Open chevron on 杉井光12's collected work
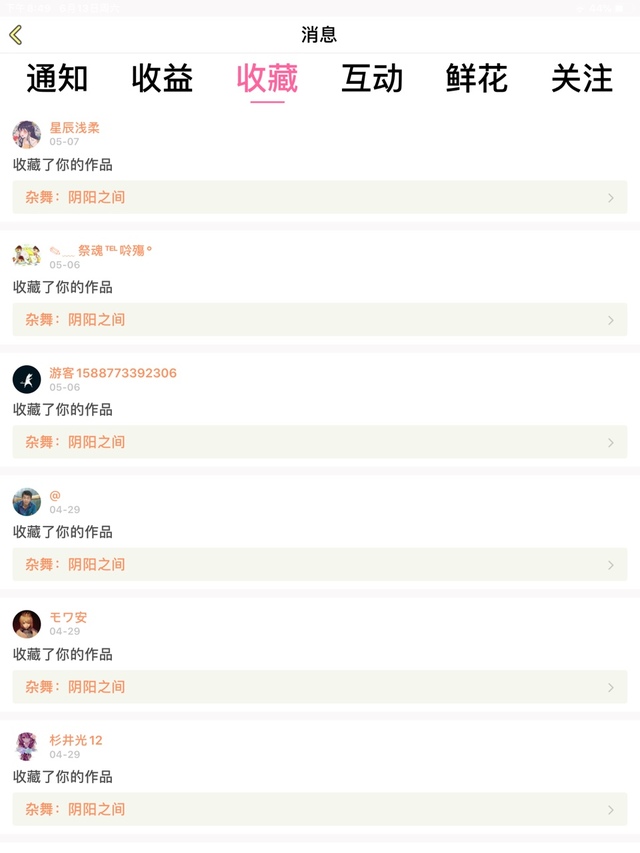 pos(611,810)
